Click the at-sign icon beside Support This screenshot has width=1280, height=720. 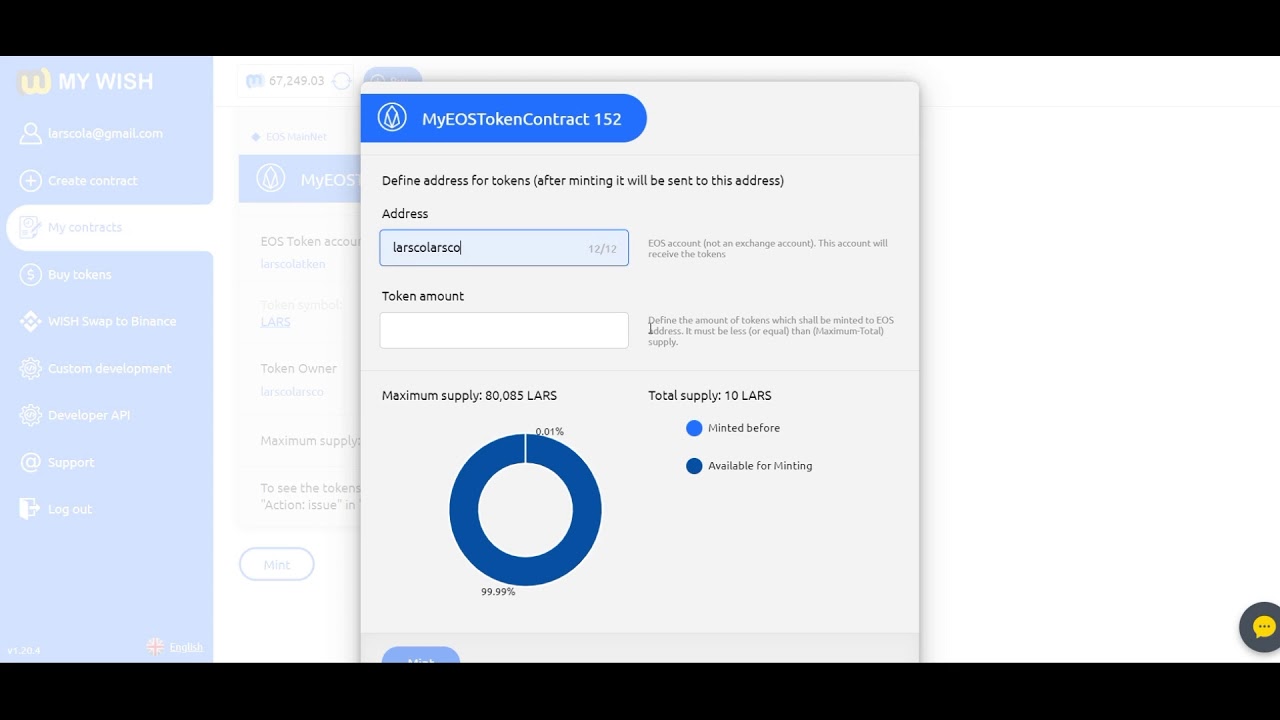(x=31, y=463)
